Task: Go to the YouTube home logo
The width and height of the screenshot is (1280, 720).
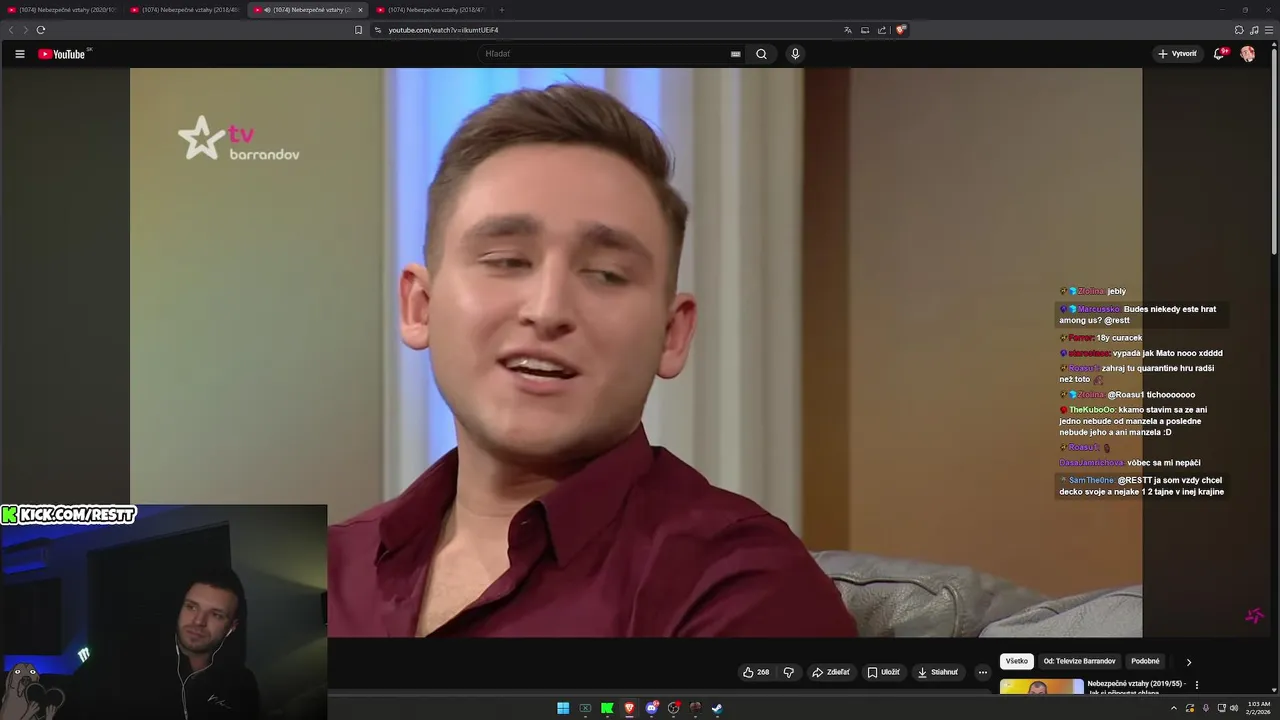Action: tap(64, 54)
